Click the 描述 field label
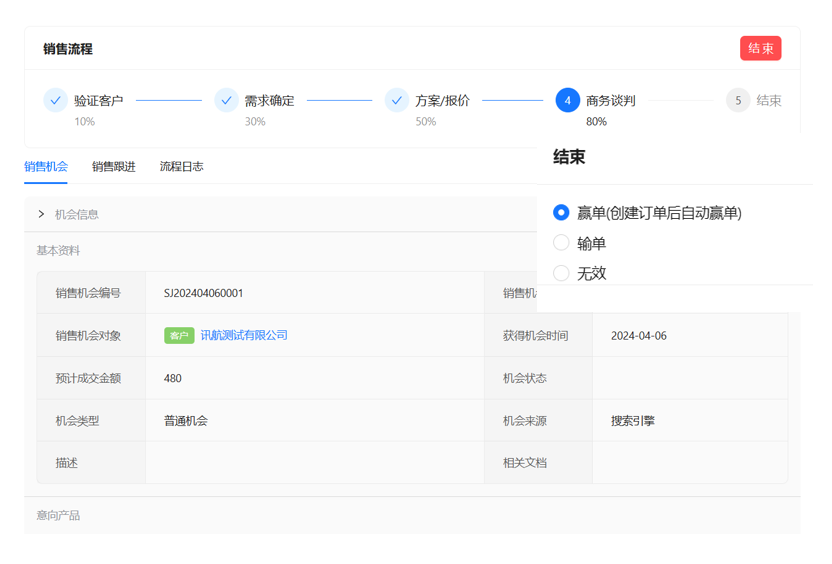Screen dimensions: 832x564 [67, 463]
